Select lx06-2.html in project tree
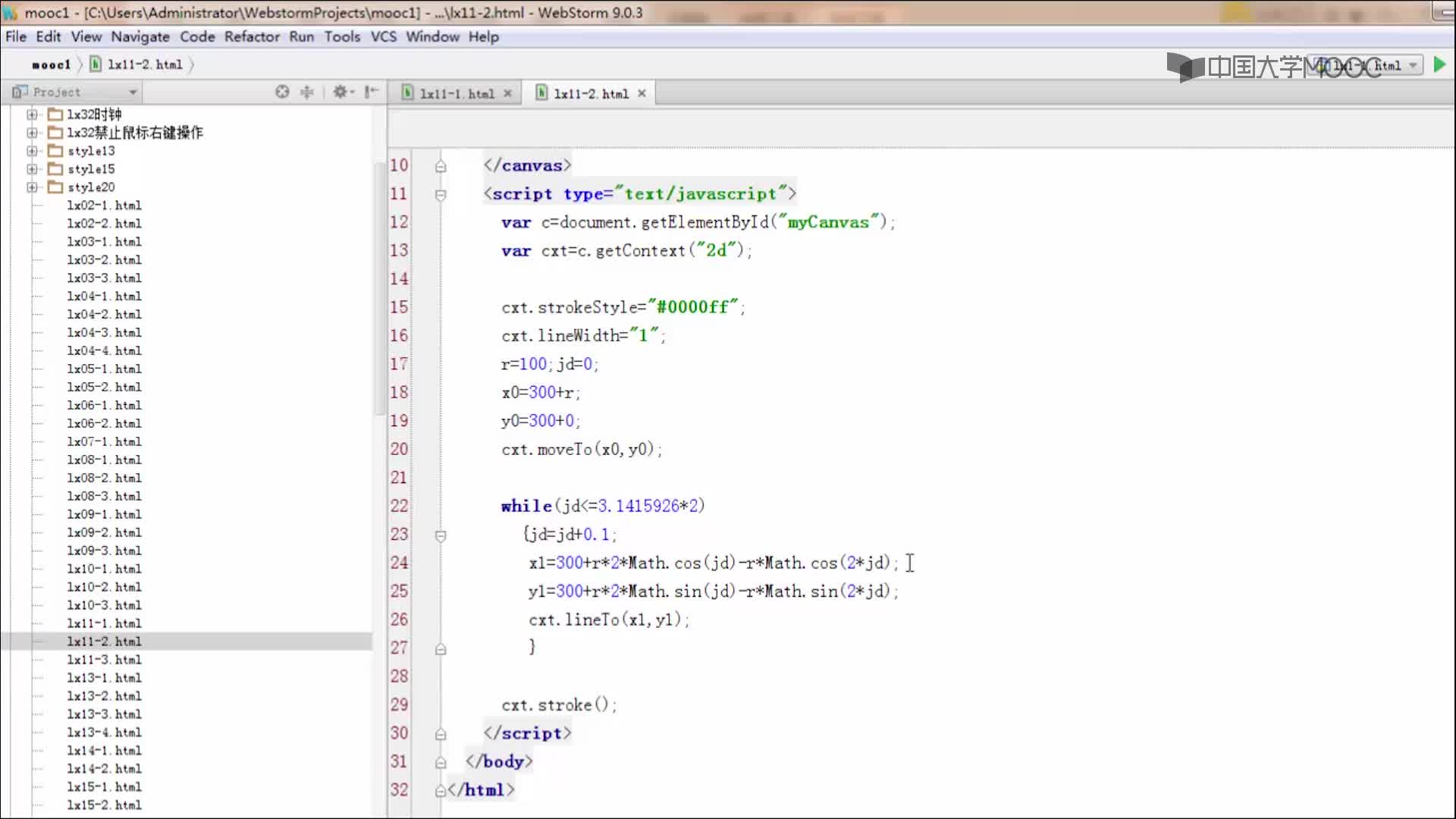1456x819 pixels. point(104,424)
